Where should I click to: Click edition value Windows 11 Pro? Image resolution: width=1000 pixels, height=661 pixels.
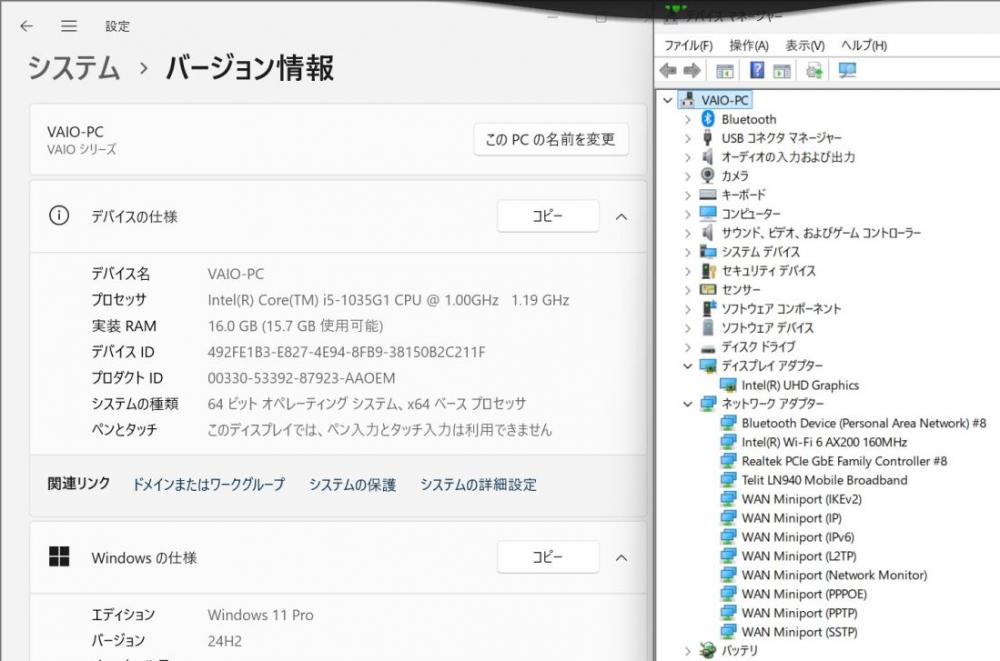click(x=260, y=615)
